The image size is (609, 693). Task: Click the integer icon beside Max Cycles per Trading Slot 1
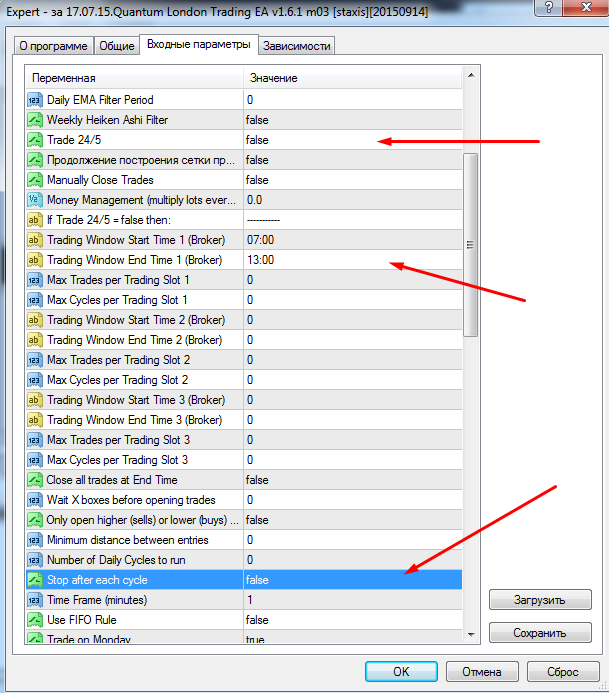click(35, 300)
